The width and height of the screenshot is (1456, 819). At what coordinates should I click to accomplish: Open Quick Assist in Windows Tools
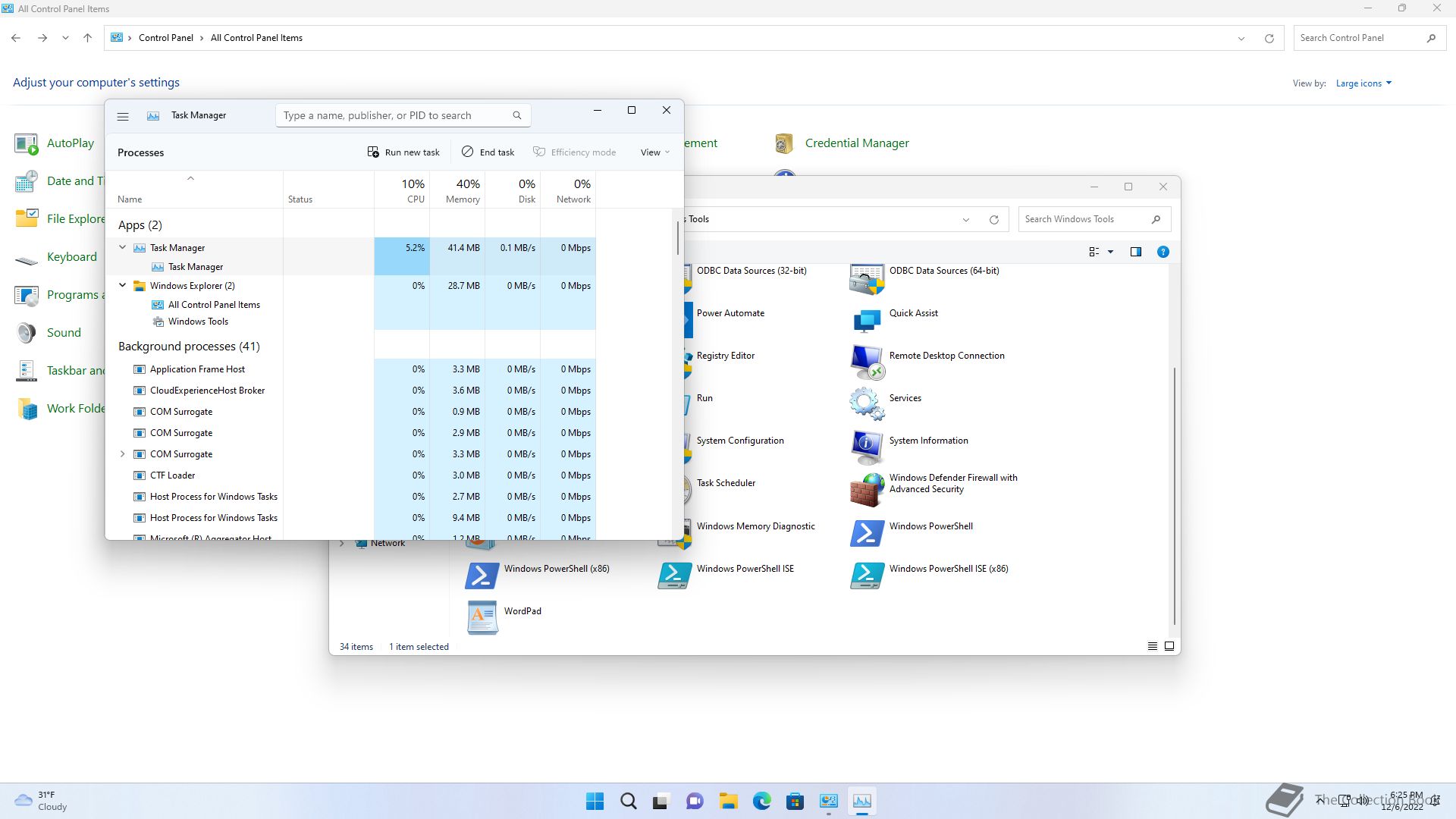[895, 321]
